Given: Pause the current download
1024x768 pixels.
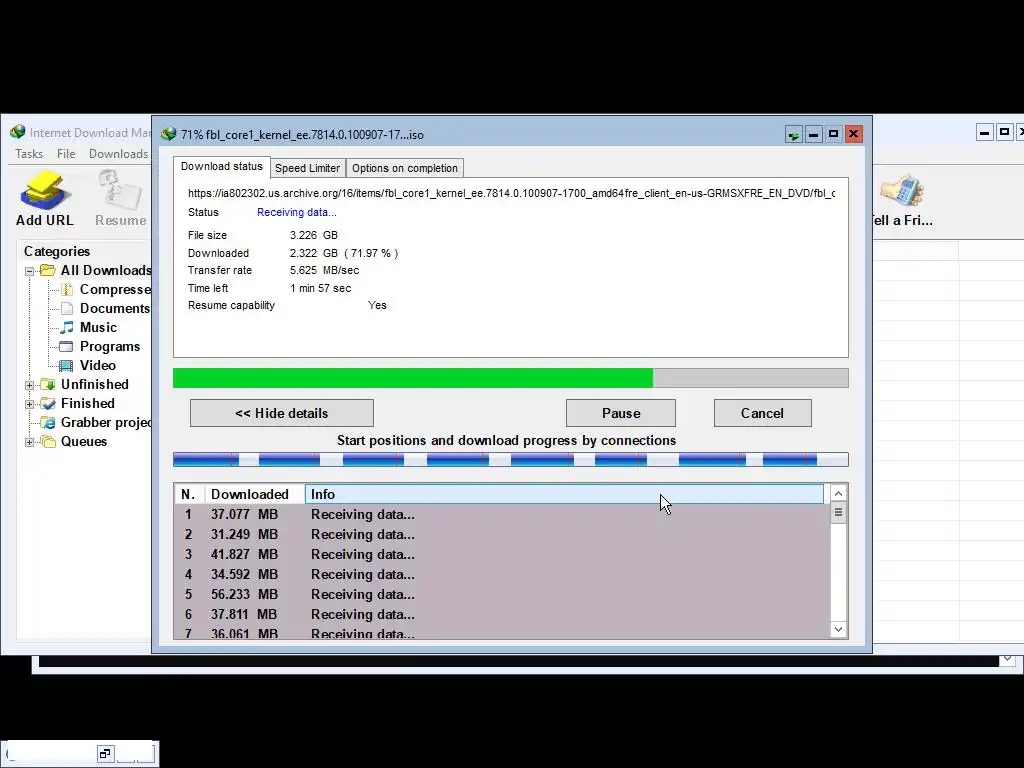Looking at the screenshot, I should tap(620, 413).
